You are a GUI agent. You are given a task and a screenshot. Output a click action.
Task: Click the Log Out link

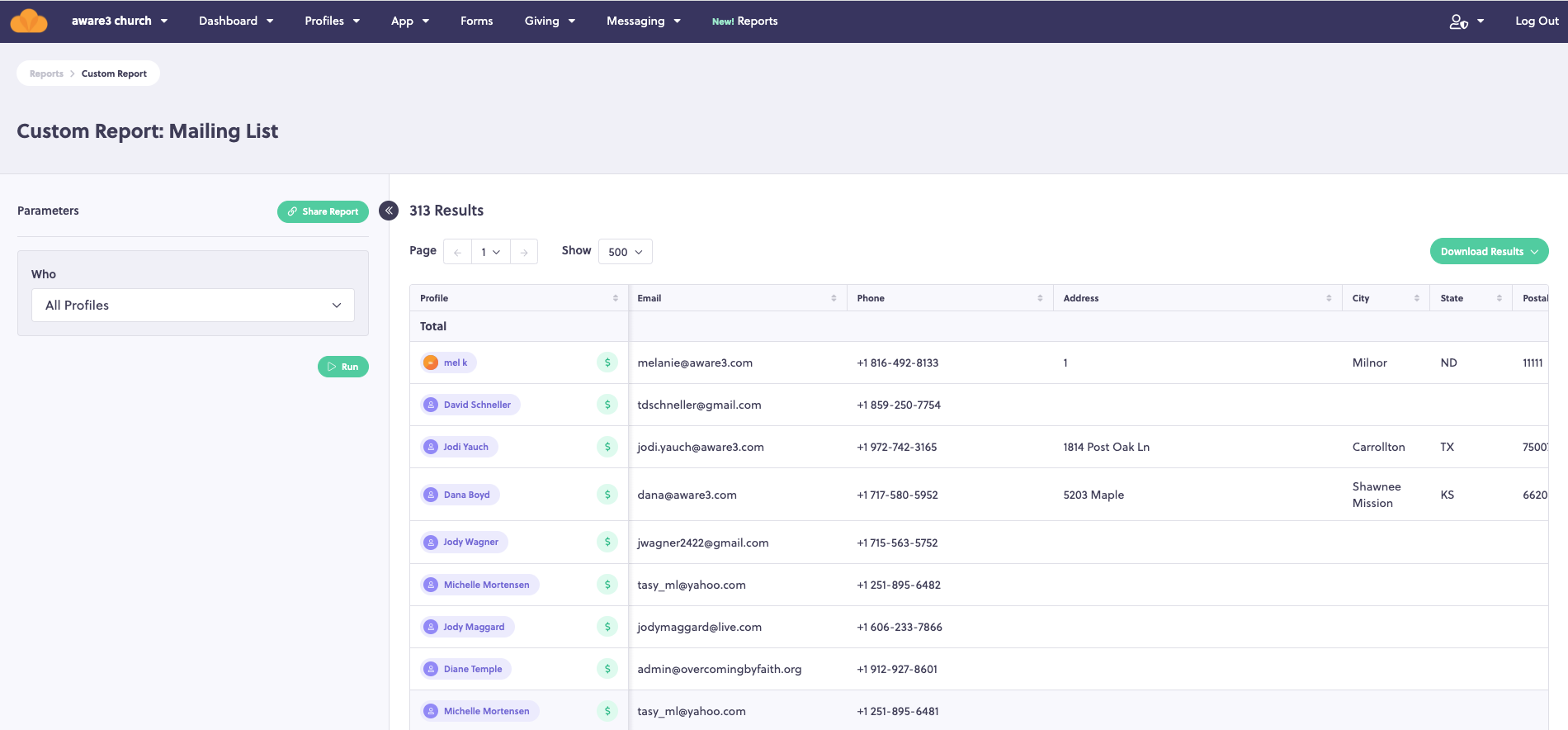tap(1537, 21)
